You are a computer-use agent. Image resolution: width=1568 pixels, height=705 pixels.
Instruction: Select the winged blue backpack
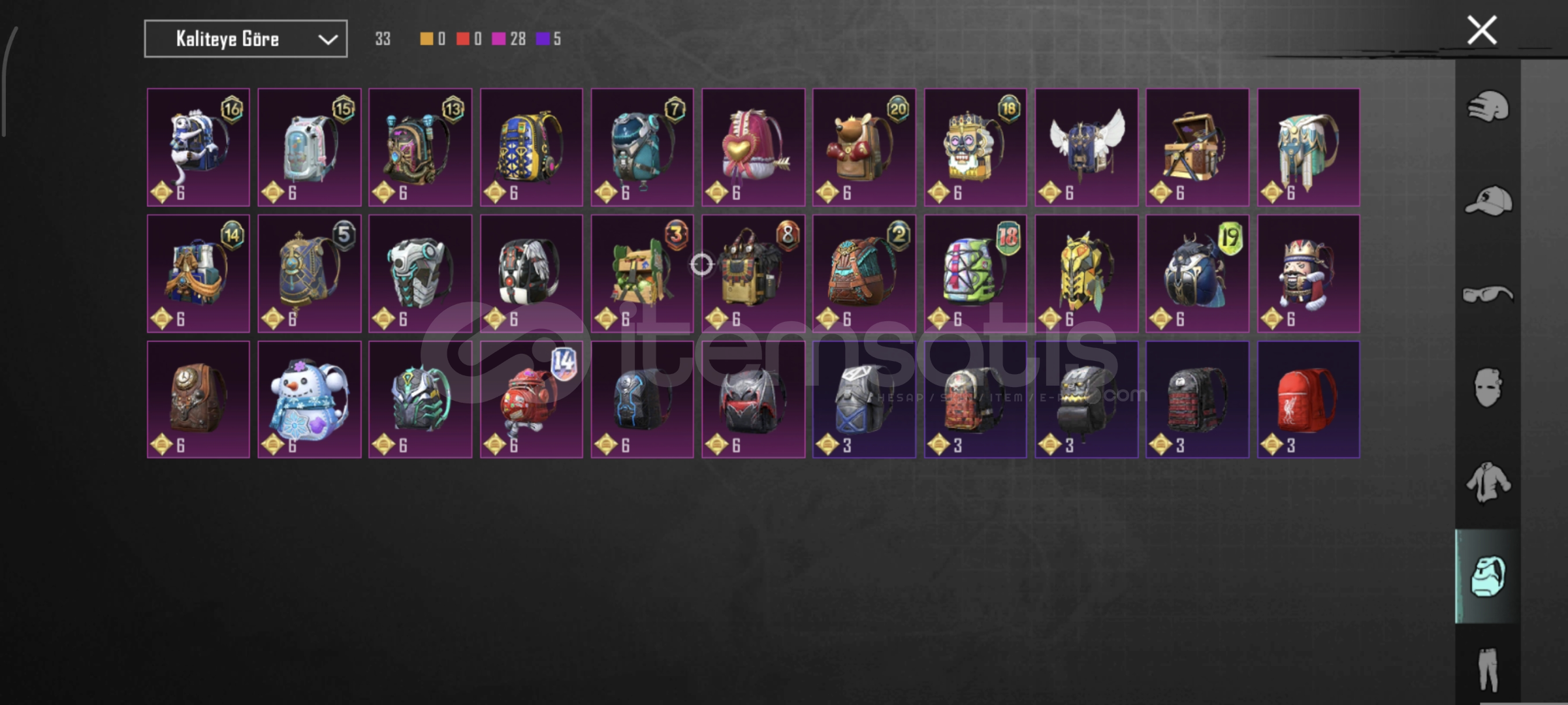tap(1087, 148)
